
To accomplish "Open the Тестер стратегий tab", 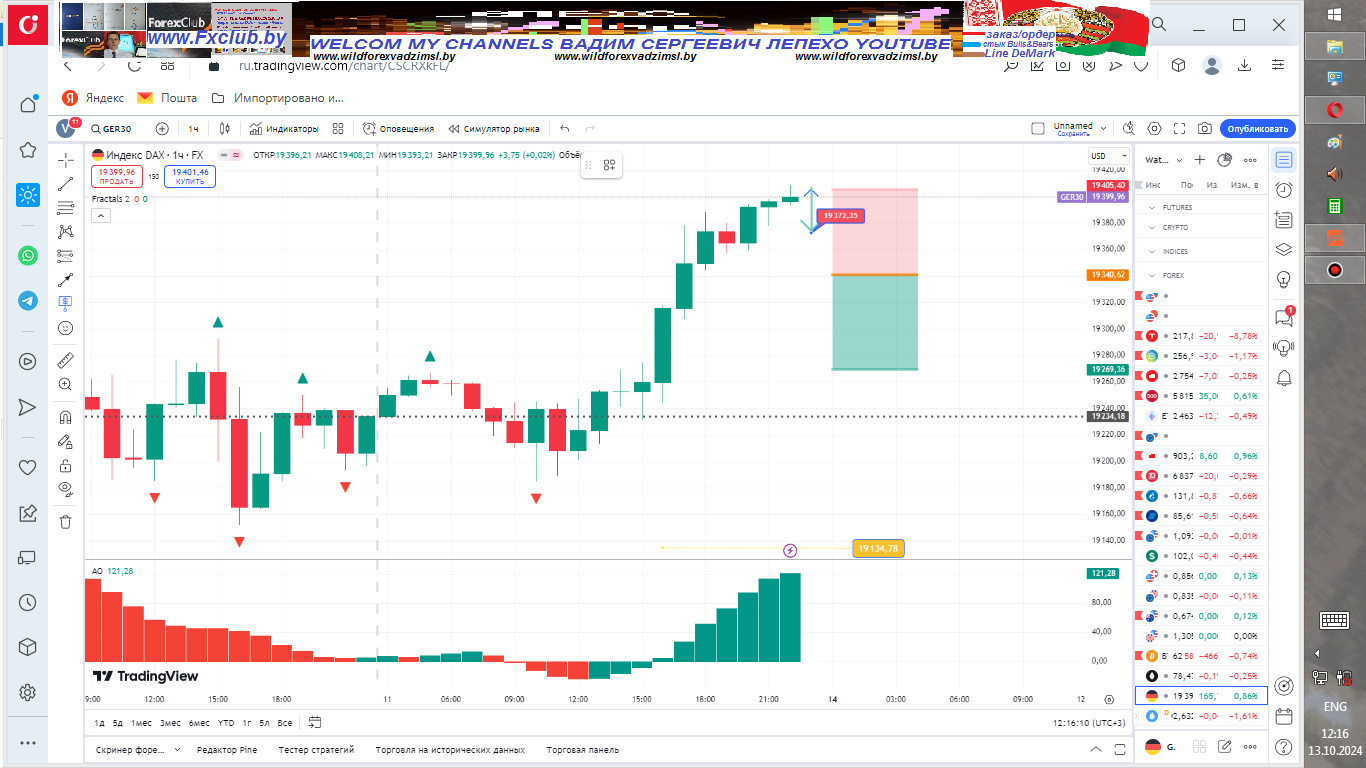I will (316, 749).
